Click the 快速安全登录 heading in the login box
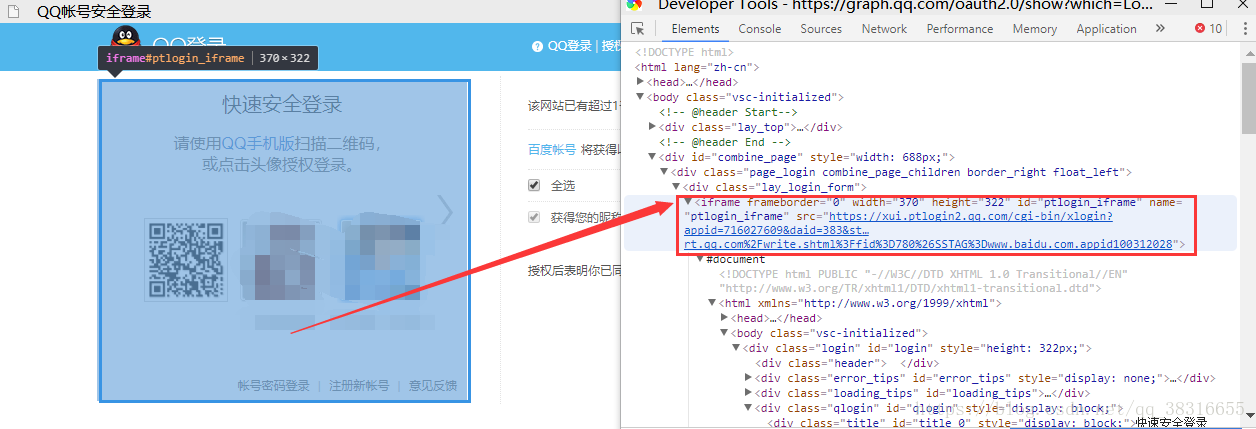 [x=282, y=105]
